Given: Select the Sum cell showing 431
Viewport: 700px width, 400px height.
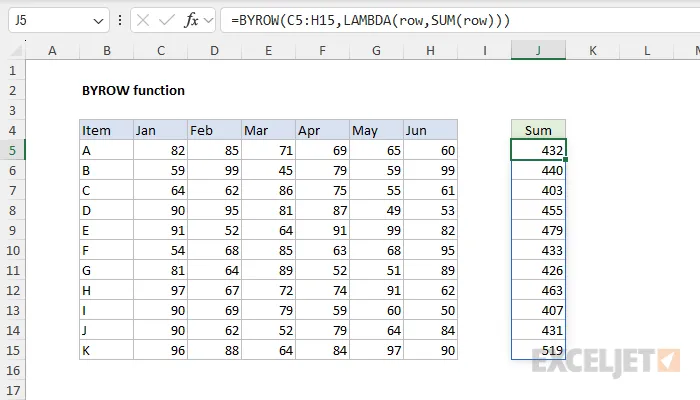Looking at the screenshot, I should click(x=538, y=330).
